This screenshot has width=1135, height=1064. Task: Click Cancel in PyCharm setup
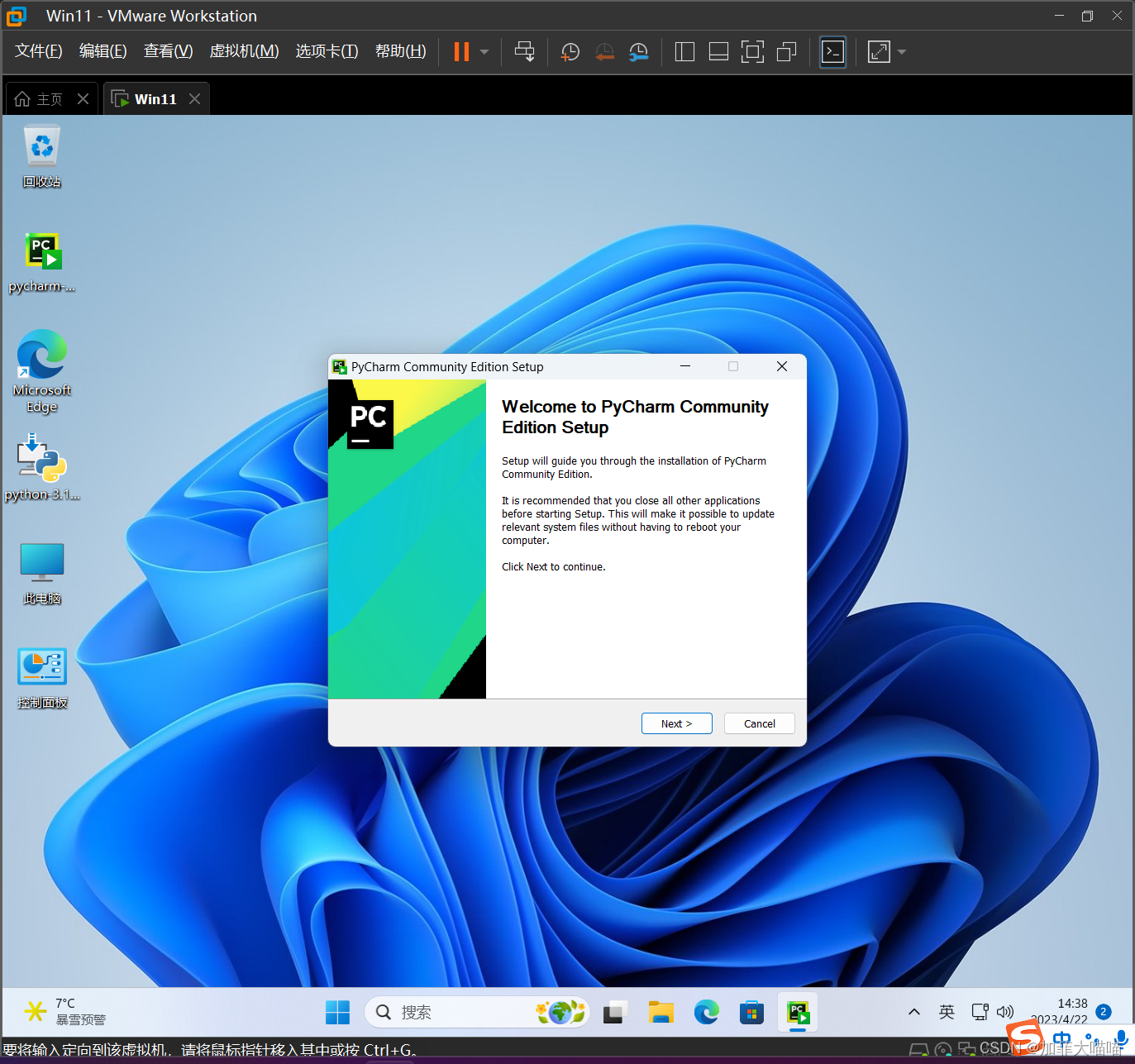click(760, 723)
